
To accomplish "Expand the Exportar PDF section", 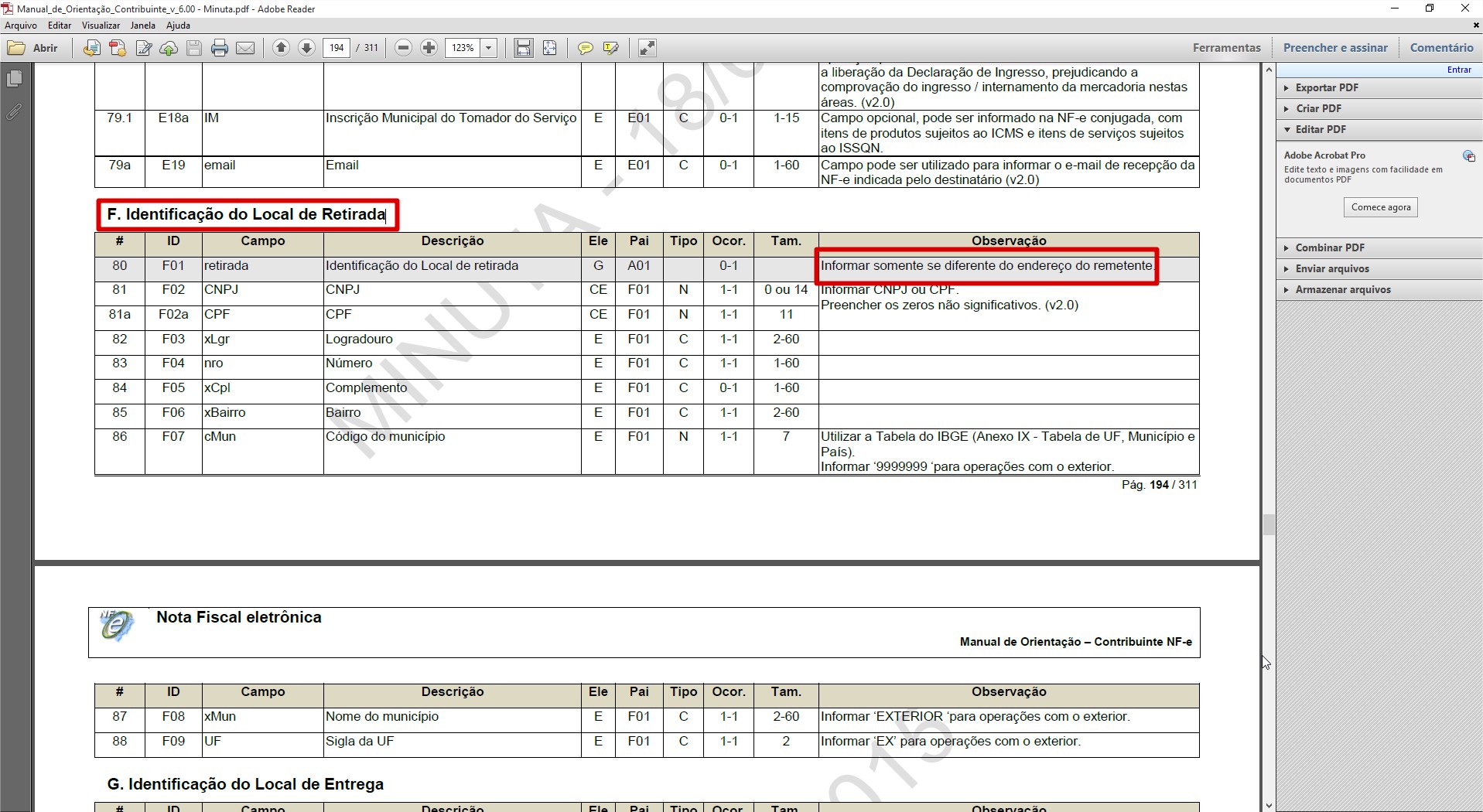I will pos(1327,87).
